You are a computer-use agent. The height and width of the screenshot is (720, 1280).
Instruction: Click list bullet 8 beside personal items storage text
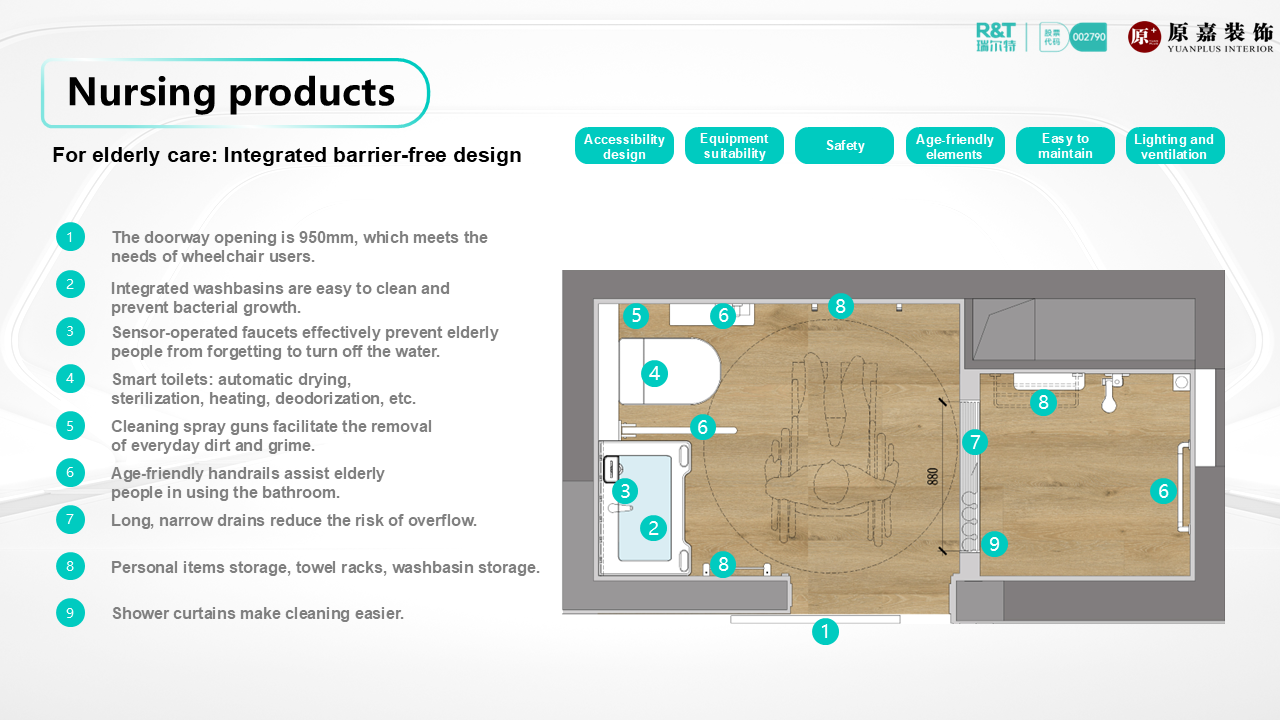(70, 566)
